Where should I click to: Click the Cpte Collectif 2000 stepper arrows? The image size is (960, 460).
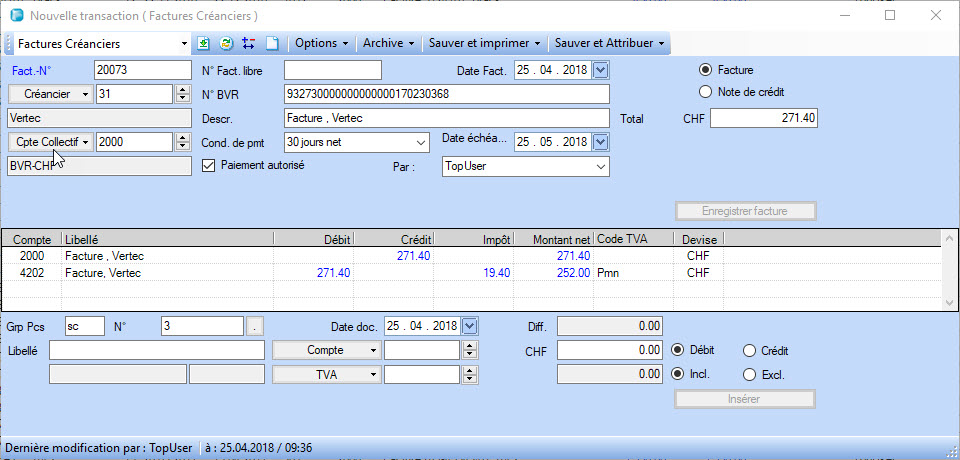(182, 142)
